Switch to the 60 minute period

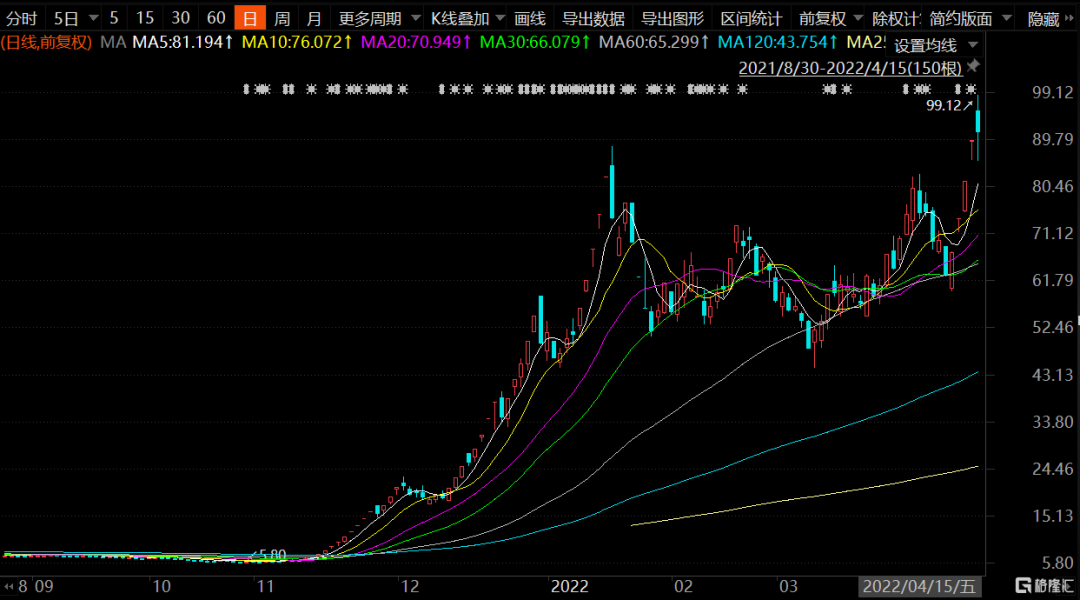coord(215,18)
